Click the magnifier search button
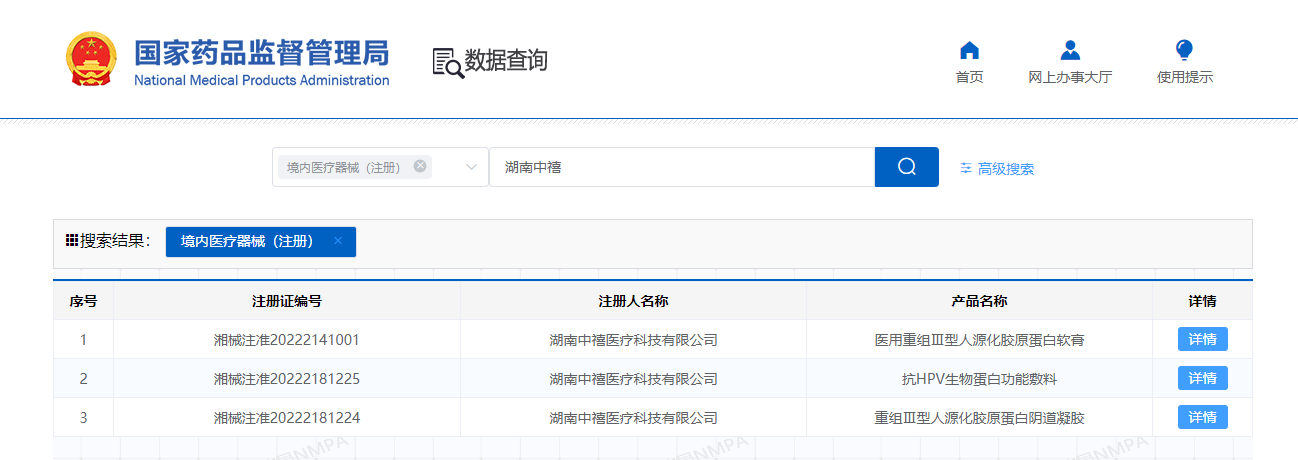This screenshot has height=460, width=1298. (x=906, y=167)
